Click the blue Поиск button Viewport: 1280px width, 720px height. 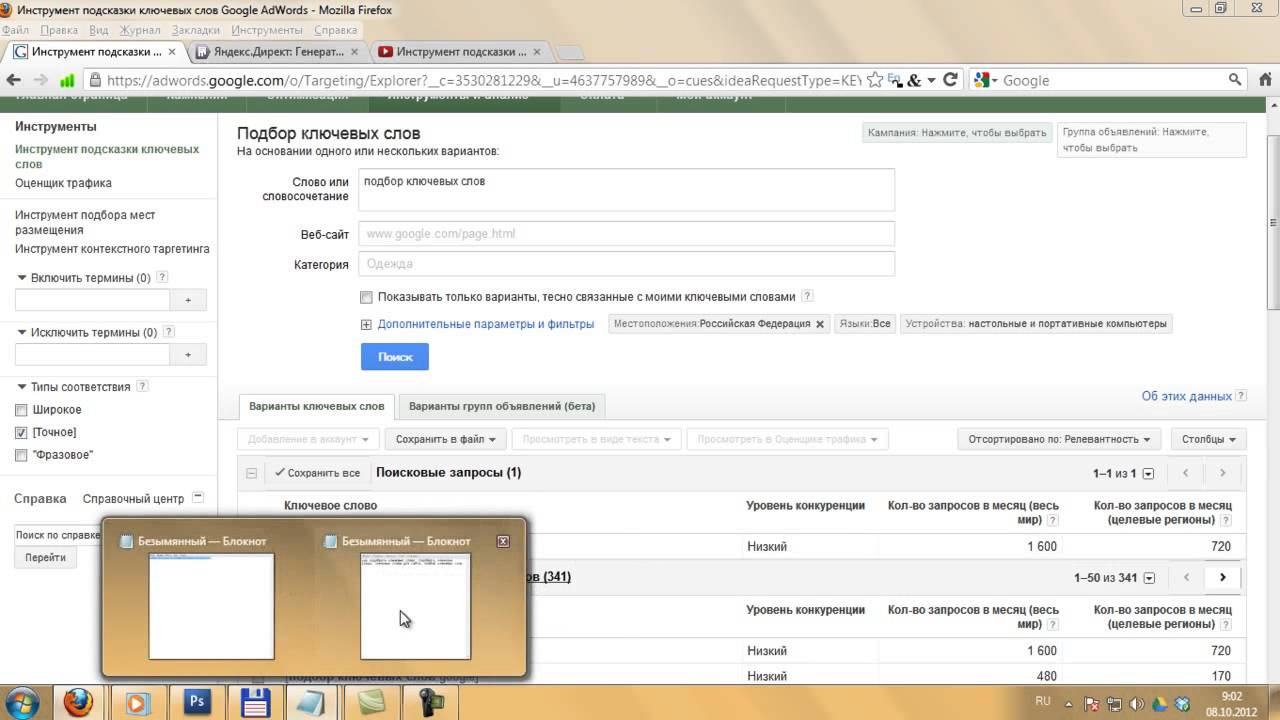(x=395, y=357)
